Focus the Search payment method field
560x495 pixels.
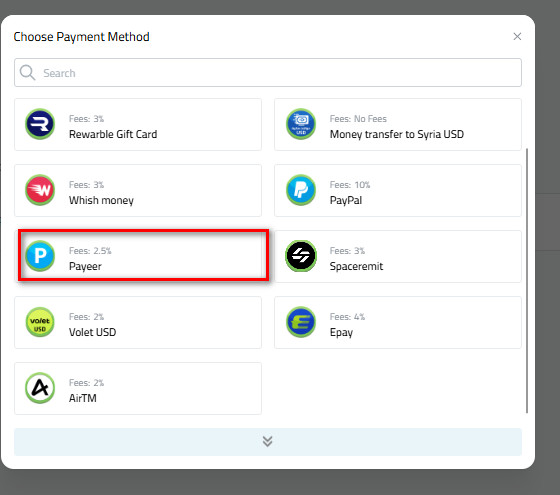click(x=268, y=72)
